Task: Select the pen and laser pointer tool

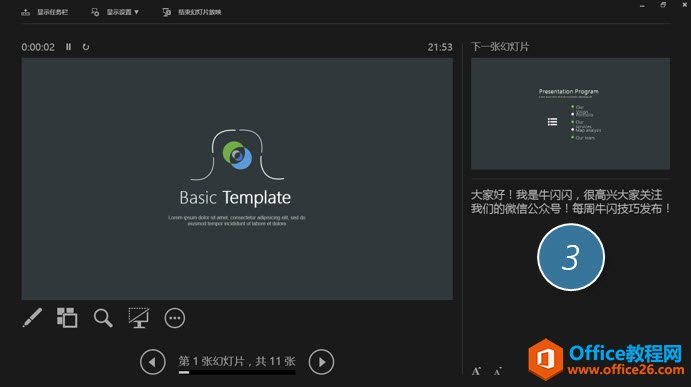Action: coord(32,317)
